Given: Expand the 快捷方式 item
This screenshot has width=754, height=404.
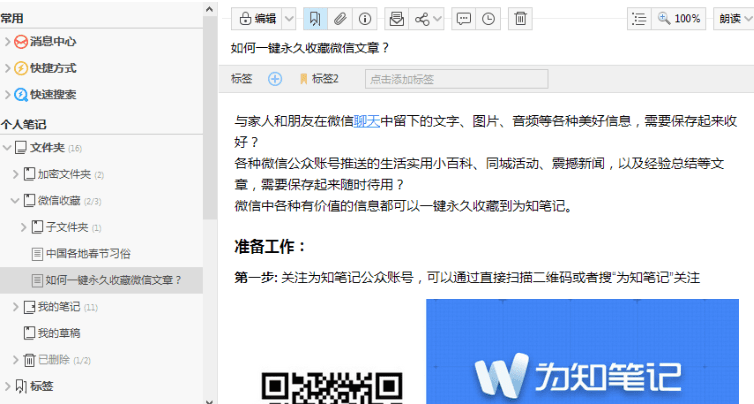Looking at the screenshot, I should [7, 68].
